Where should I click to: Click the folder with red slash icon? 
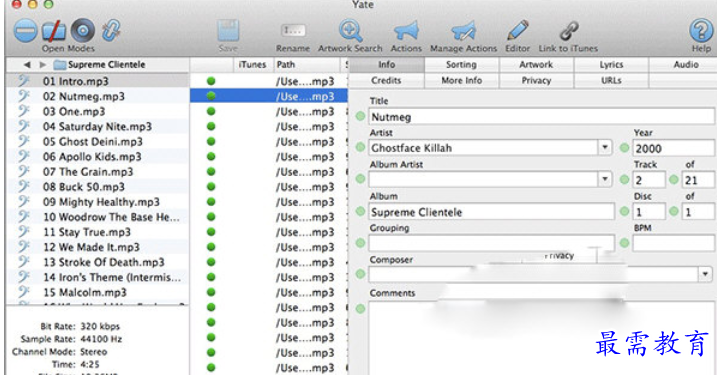coord(54,31)
